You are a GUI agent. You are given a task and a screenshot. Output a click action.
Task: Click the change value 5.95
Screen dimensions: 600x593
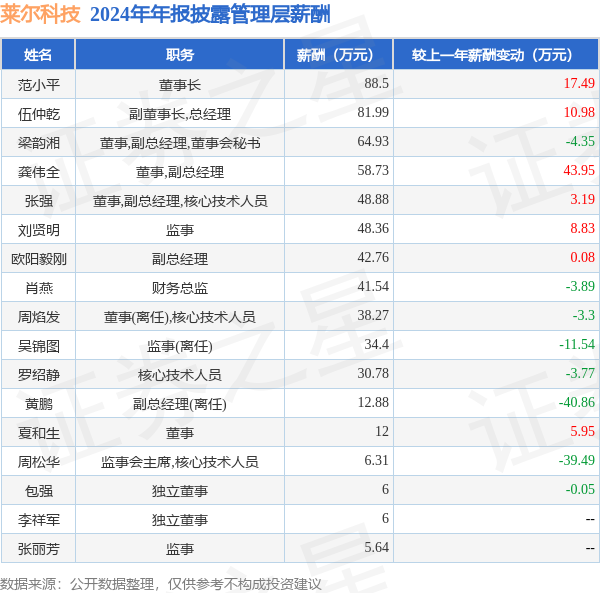click(x=582, y=431)
